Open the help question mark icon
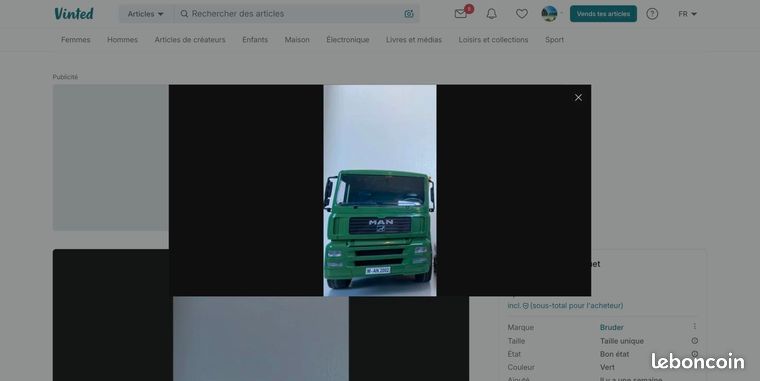This screenshot has width=760, height=381. [652, 14]
